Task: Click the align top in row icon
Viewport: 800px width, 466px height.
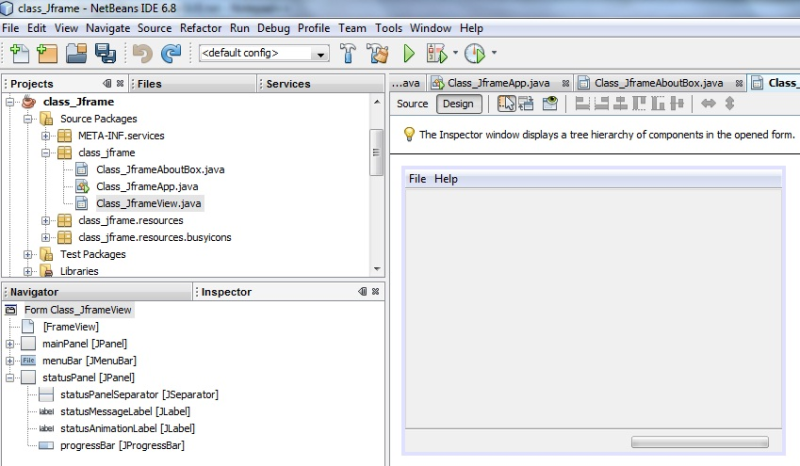Action: [x=639, y=104]
